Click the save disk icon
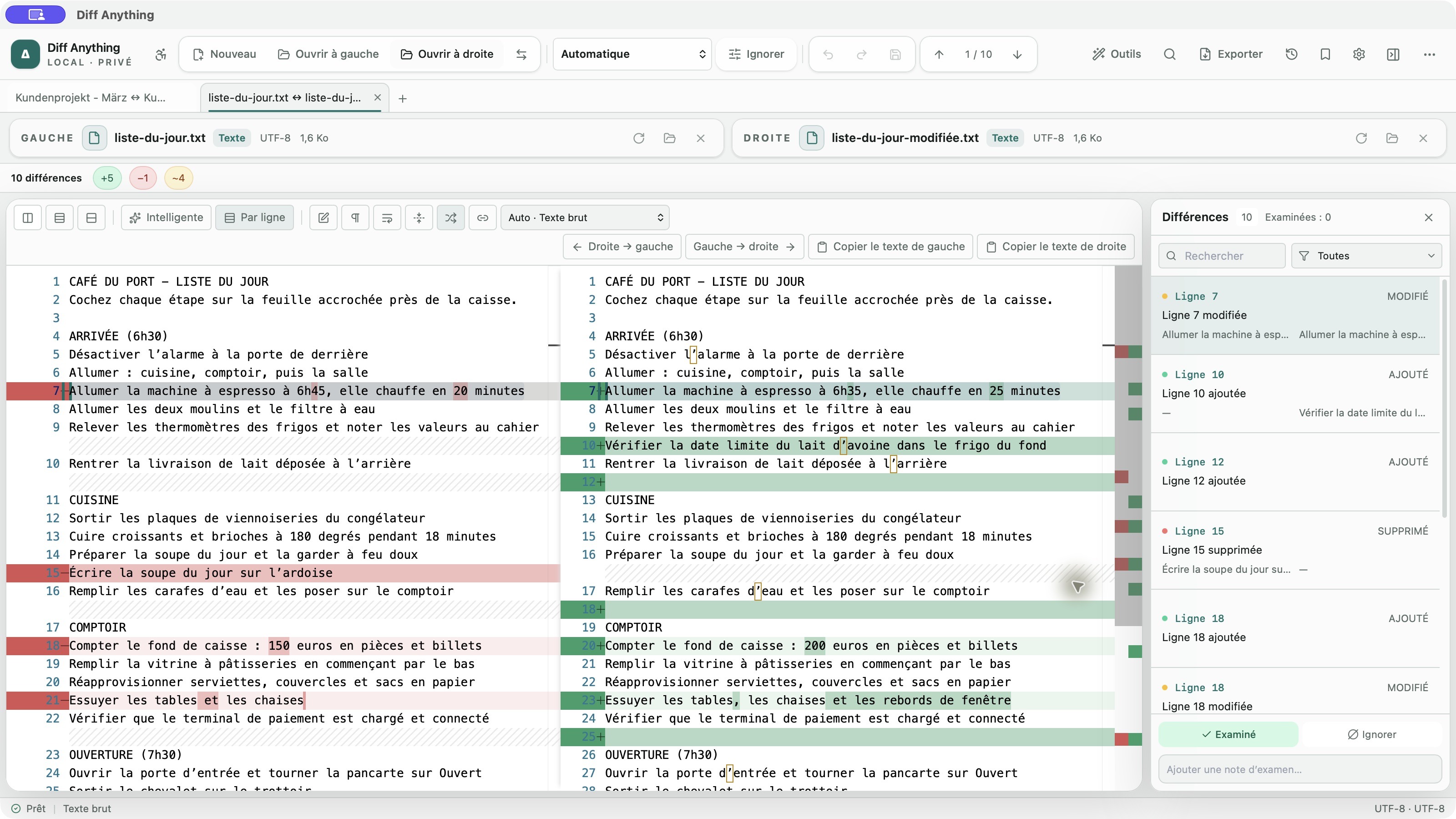This screenshot has width=1456, height=819. click(895, 54)
